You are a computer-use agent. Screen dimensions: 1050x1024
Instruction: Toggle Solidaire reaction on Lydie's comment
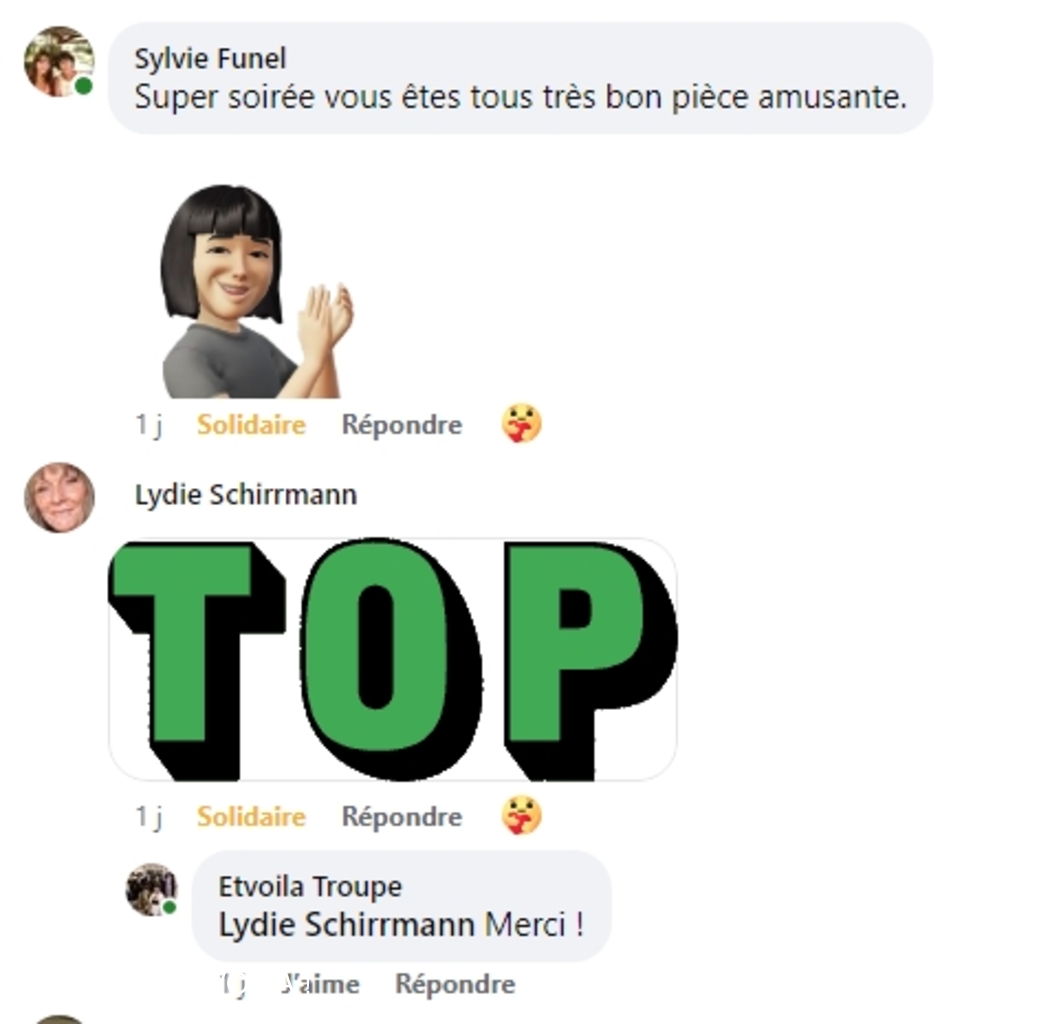click(x=251, y=816)
